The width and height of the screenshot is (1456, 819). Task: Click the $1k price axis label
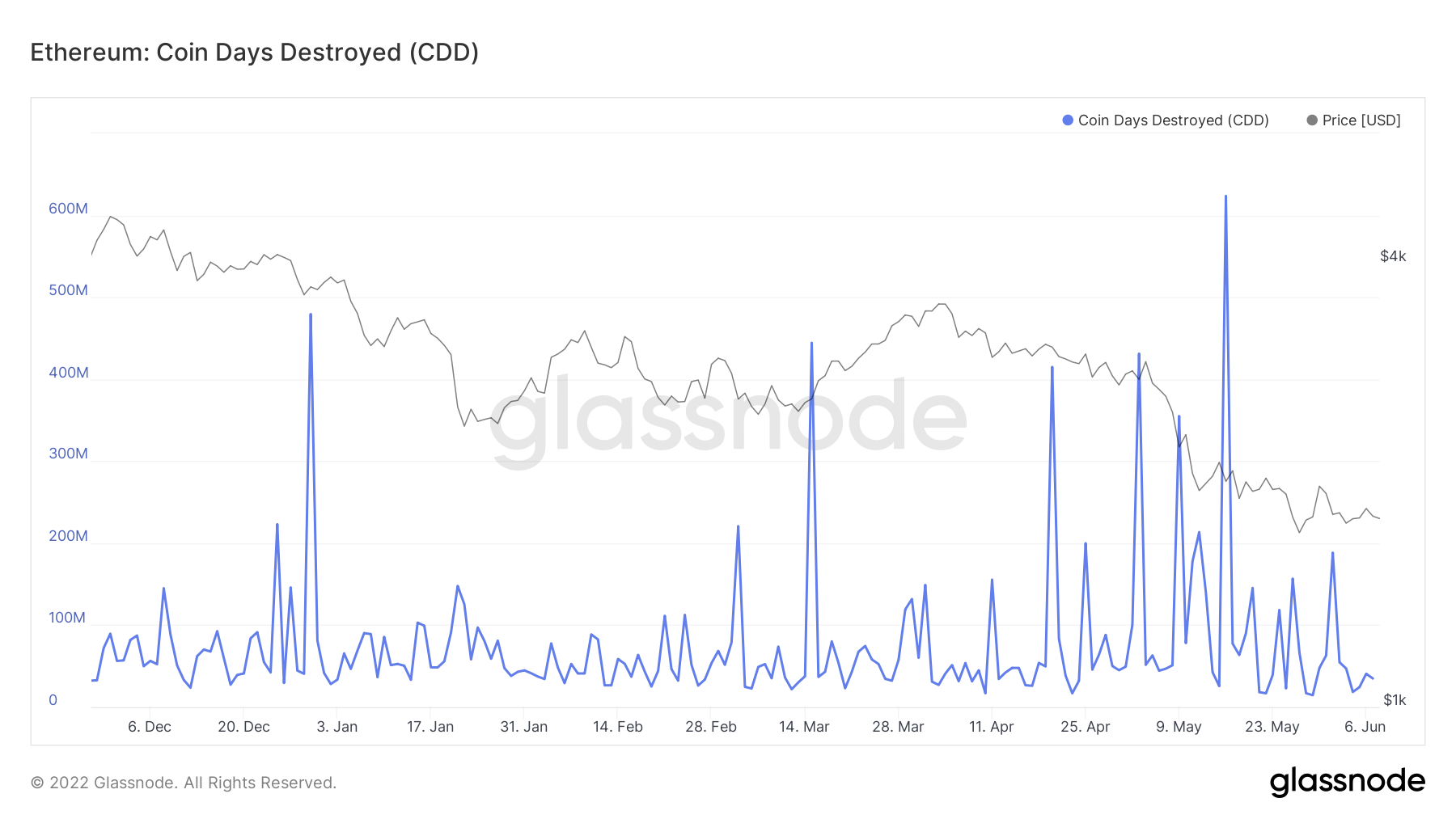[x=1395, y=700]
